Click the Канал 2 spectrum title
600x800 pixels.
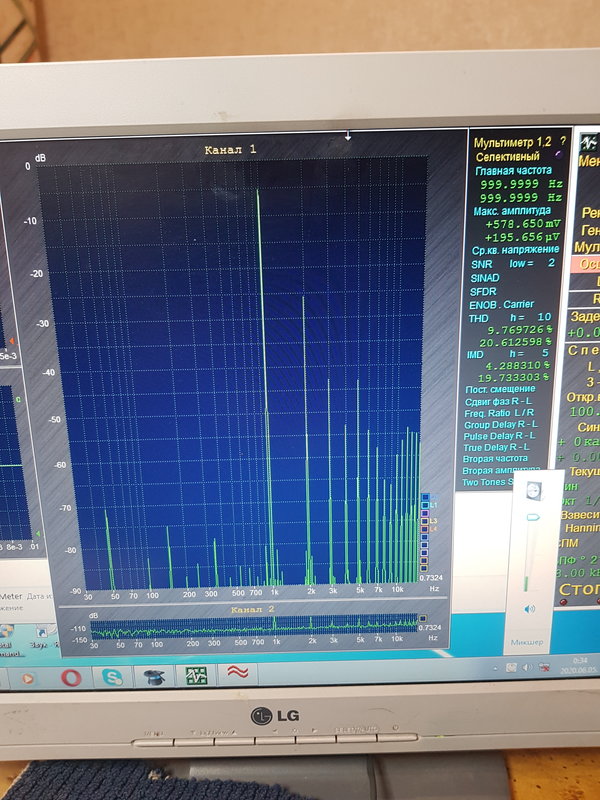tap(253, 609)
